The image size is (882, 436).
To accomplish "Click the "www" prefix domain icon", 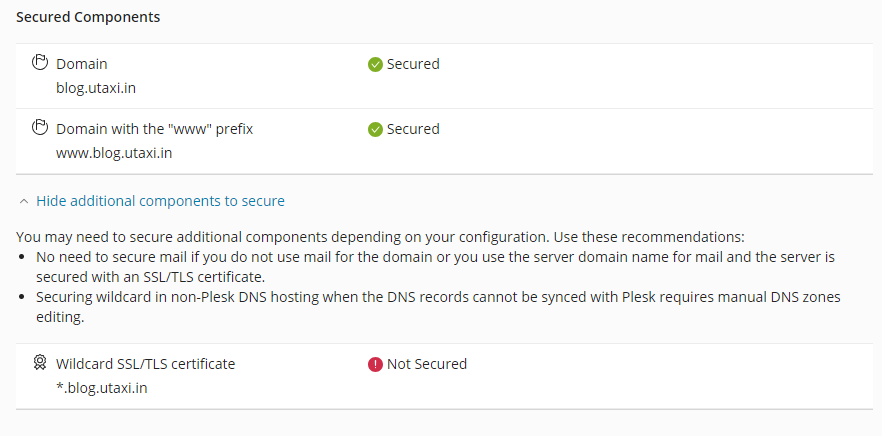I will (41, 129).
